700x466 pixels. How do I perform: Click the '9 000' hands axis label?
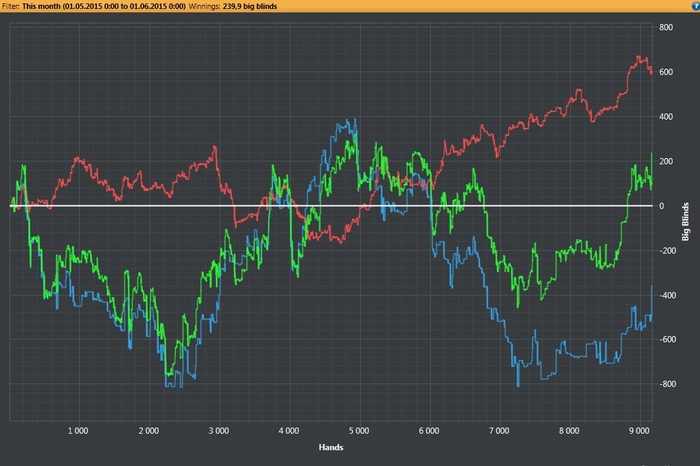pyautogui.click(x=639, y=431)
